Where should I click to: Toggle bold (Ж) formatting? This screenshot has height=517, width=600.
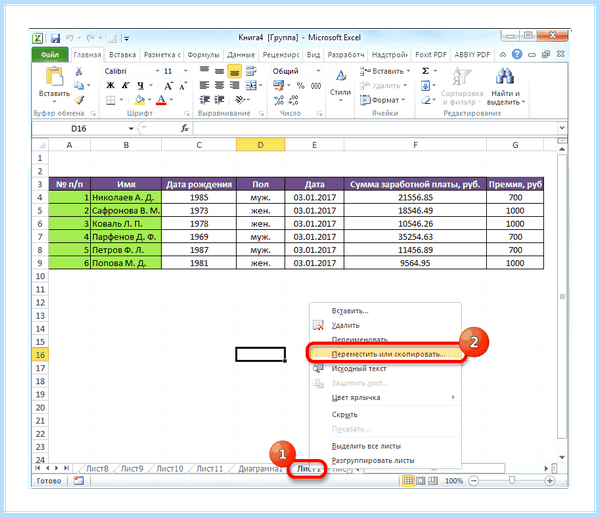pyautogui.click(x=110, y=86)
